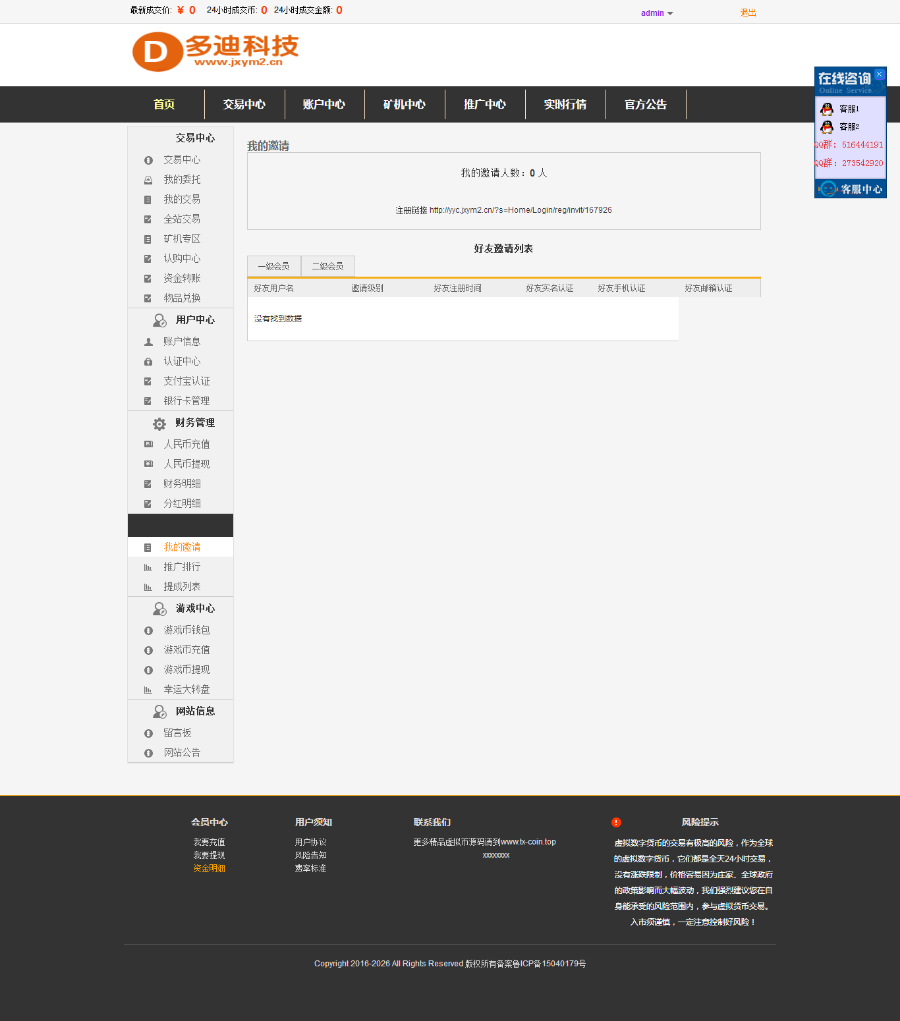The height and width of the screenshot is (1021, 900).
Task: Click the chart icon beside 推广排行
Action: click(x=148, y=567)
